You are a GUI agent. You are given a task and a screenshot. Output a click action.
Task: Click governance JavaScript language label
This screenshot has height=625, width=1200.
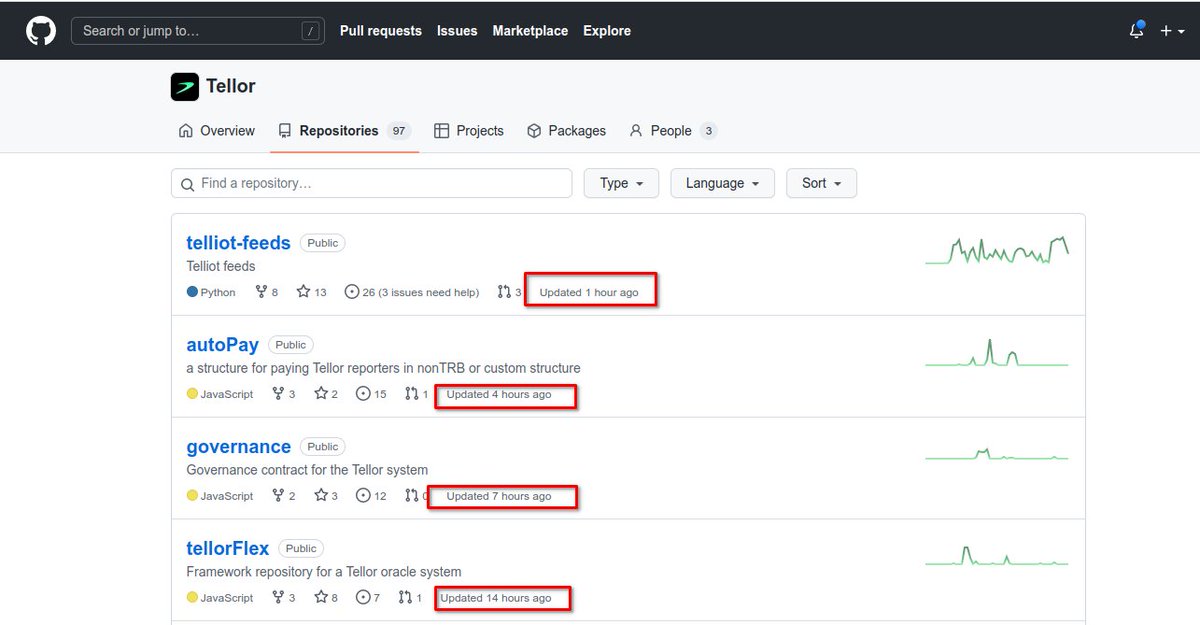click(x=220, y=496)
